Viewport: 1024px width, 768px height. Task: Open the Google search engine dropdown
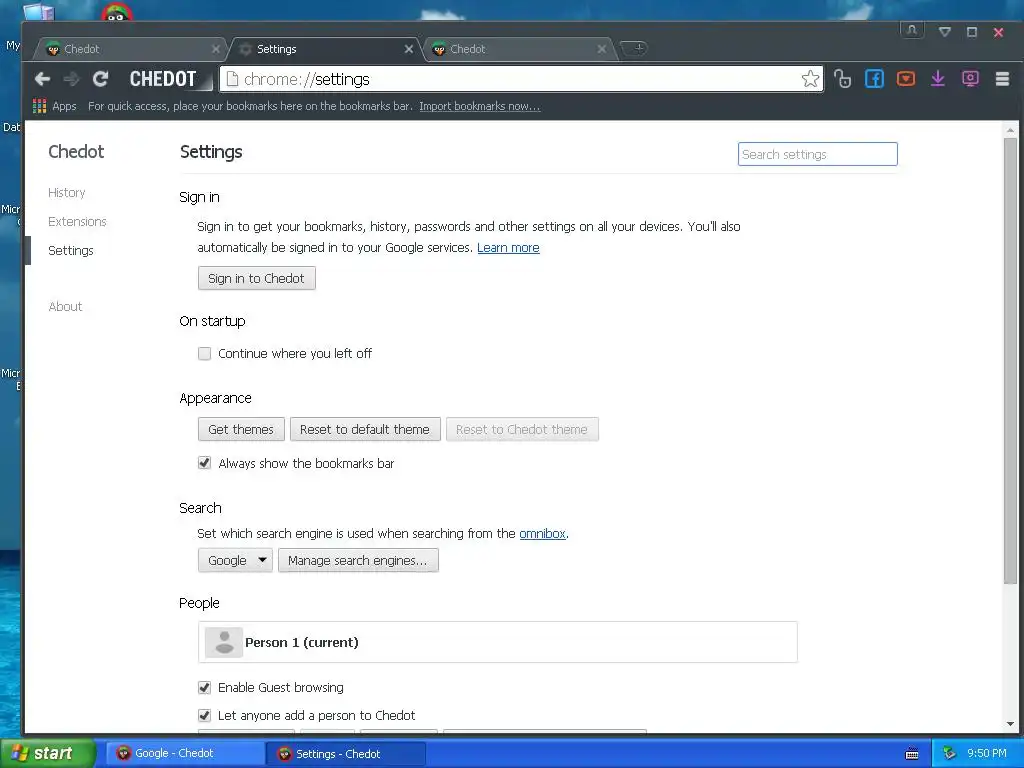pos(236,560)
